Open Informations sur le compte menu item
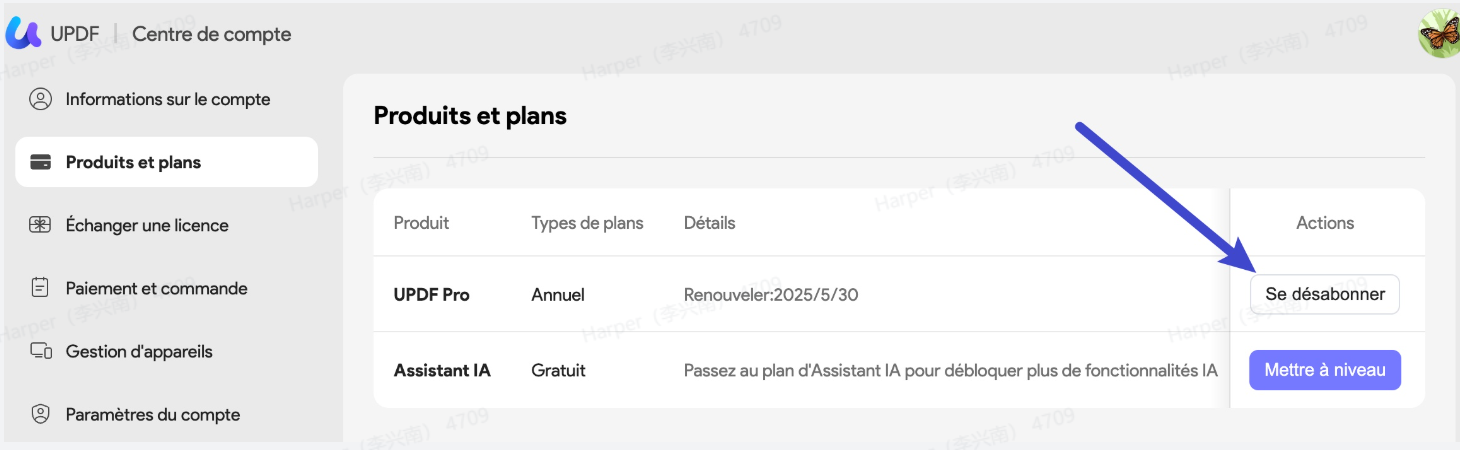Viewport: 1460px width, 450px height. point(167,99)
